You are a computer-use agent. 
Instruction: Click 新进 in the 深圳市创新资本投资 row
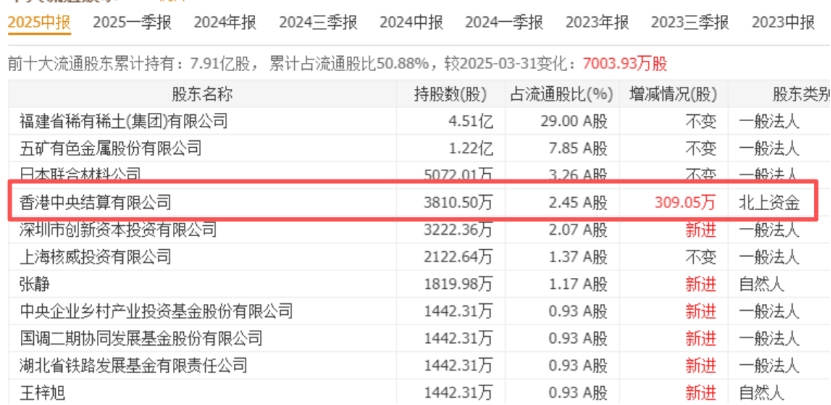(x=701, y=230)
